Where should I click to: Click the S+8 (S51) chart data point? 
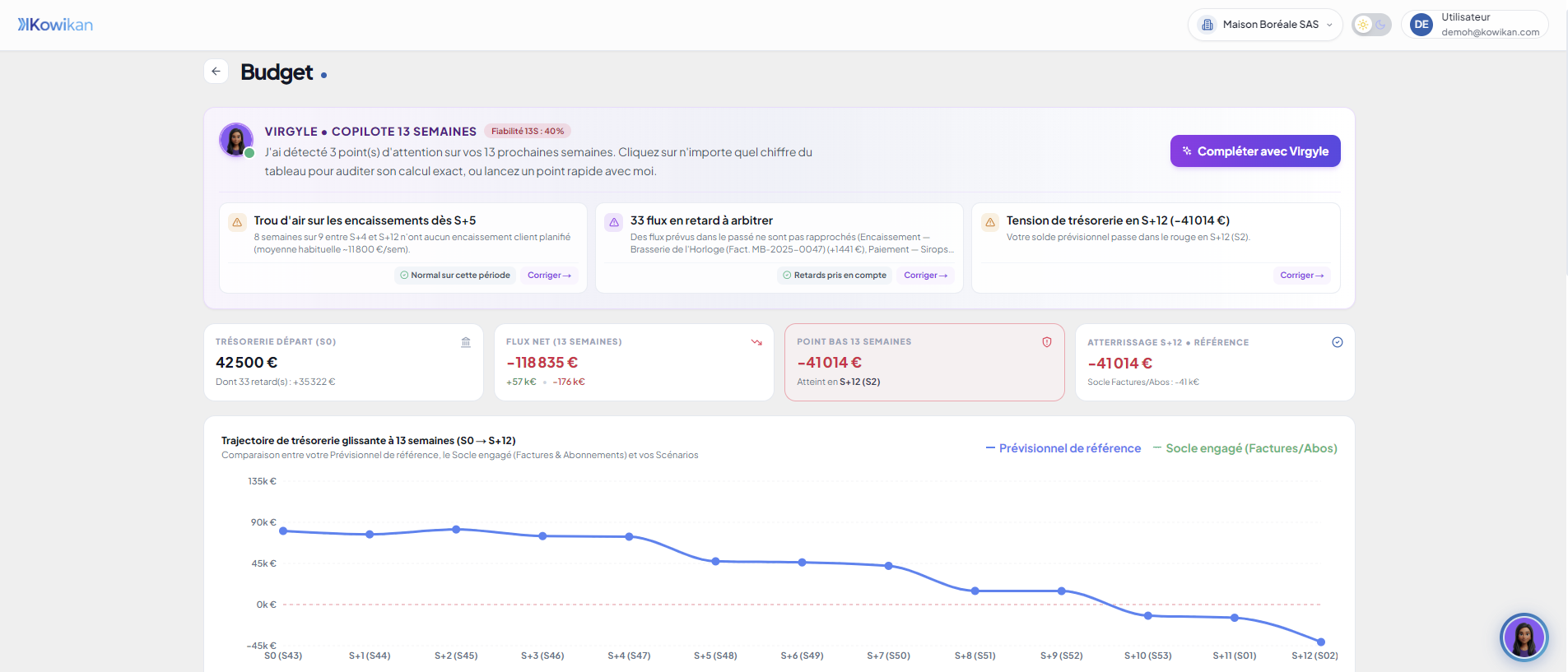tap(975, 591)
